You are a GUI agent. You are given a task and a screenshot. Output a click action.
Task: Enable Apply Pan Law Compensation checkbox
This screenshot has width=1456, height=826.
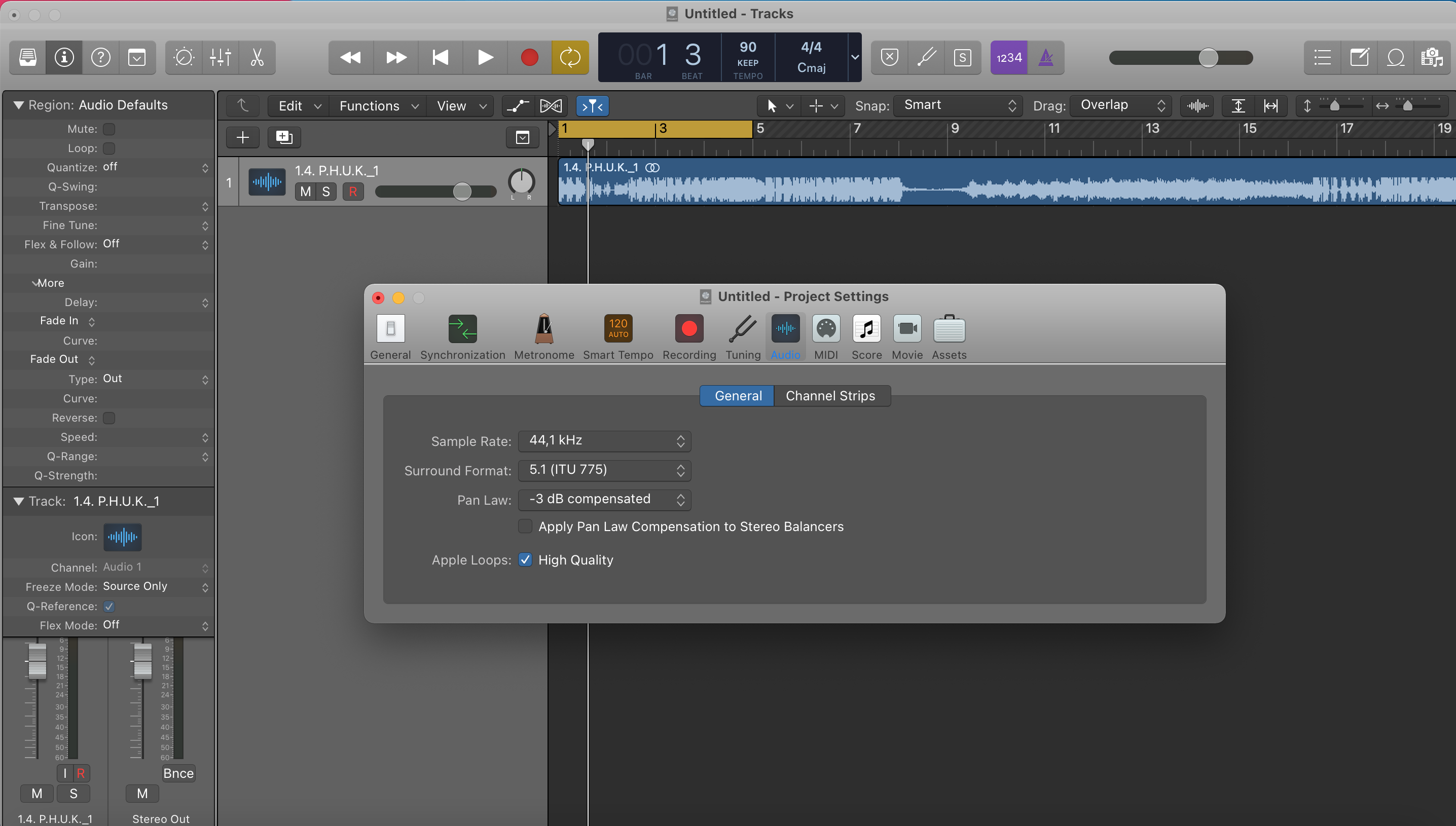tap(525, 527)
